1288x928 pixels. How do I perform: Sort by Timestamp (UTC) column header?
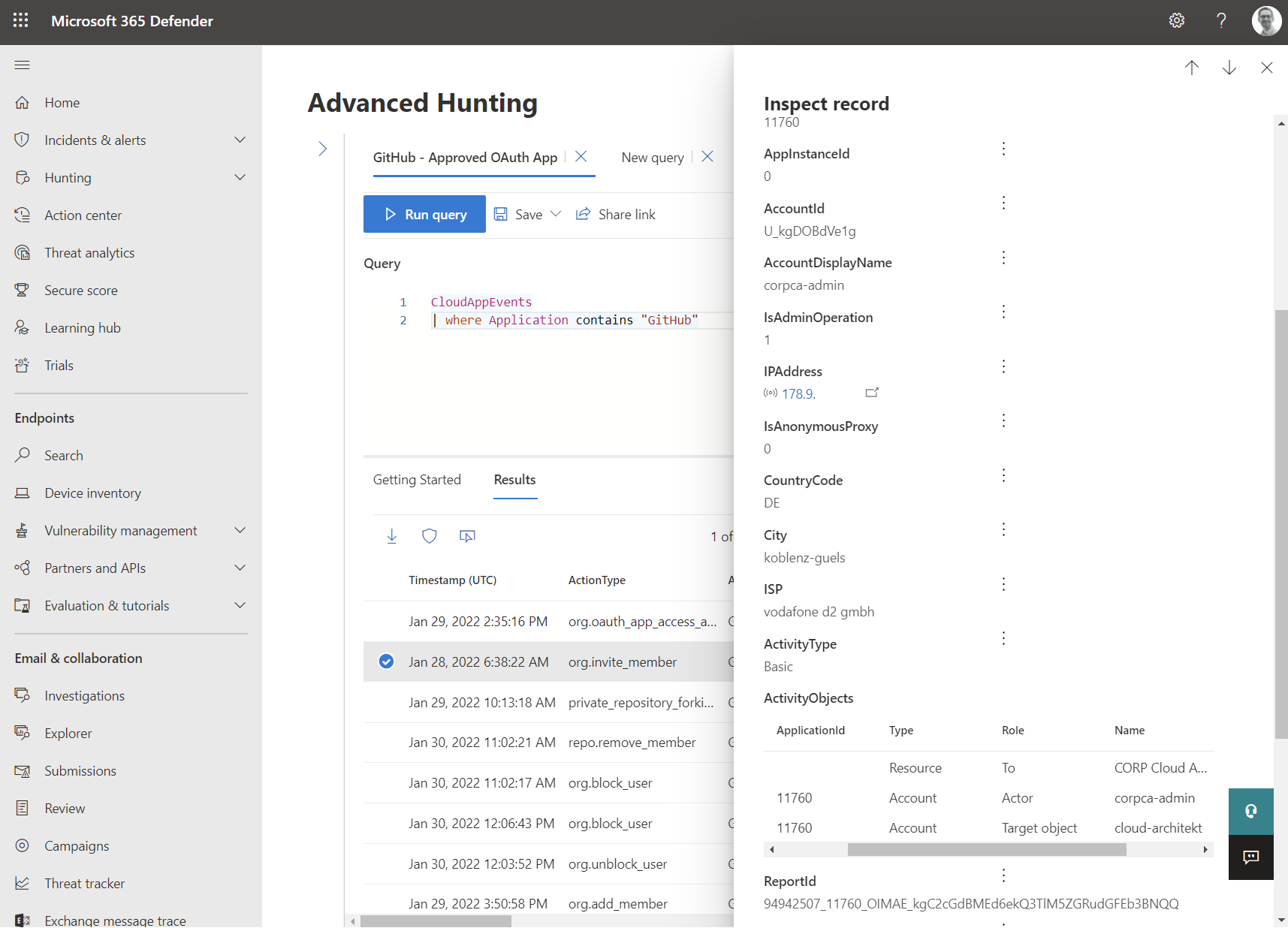coord(453,580)
